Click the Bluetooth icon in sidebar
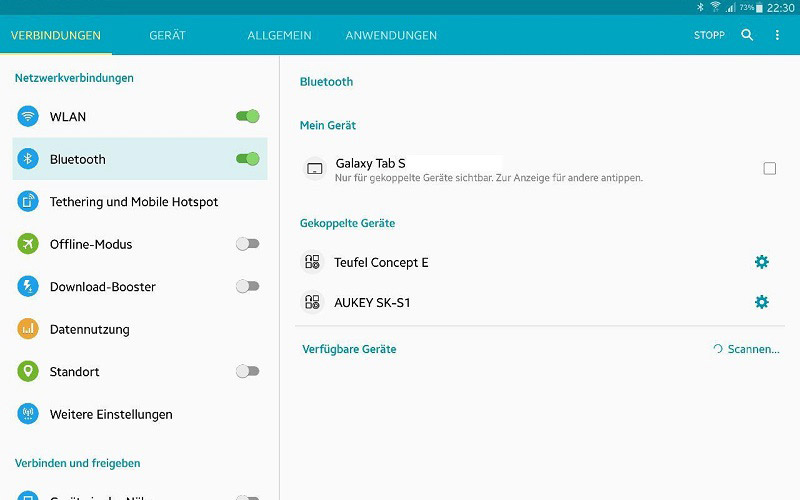 tap(28, 159)
